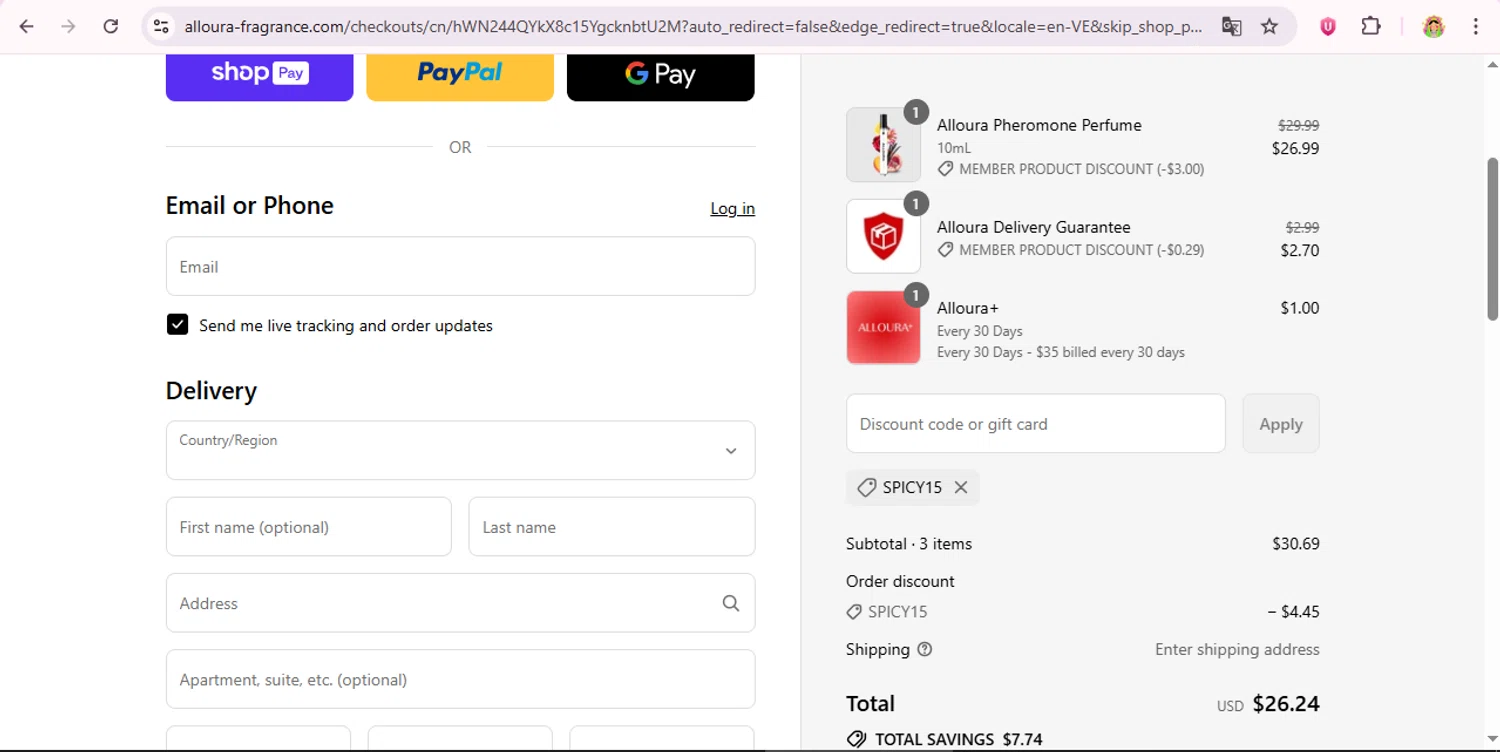The height and width of the screenshot is (752, 1500).
Task: Click the Log in link
Action: (x=732, y=208)
